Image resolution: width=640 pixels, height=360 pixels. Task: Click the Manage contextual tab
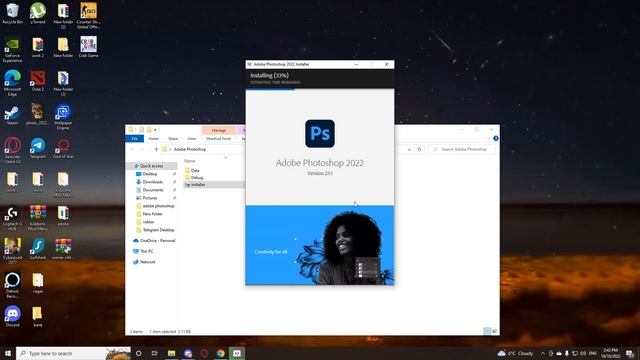coord(219,130)
